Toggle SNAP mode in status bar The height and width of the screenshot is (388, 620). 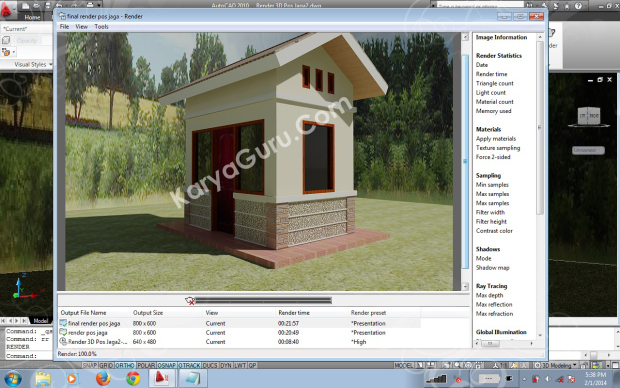click(x=90, y=365)
